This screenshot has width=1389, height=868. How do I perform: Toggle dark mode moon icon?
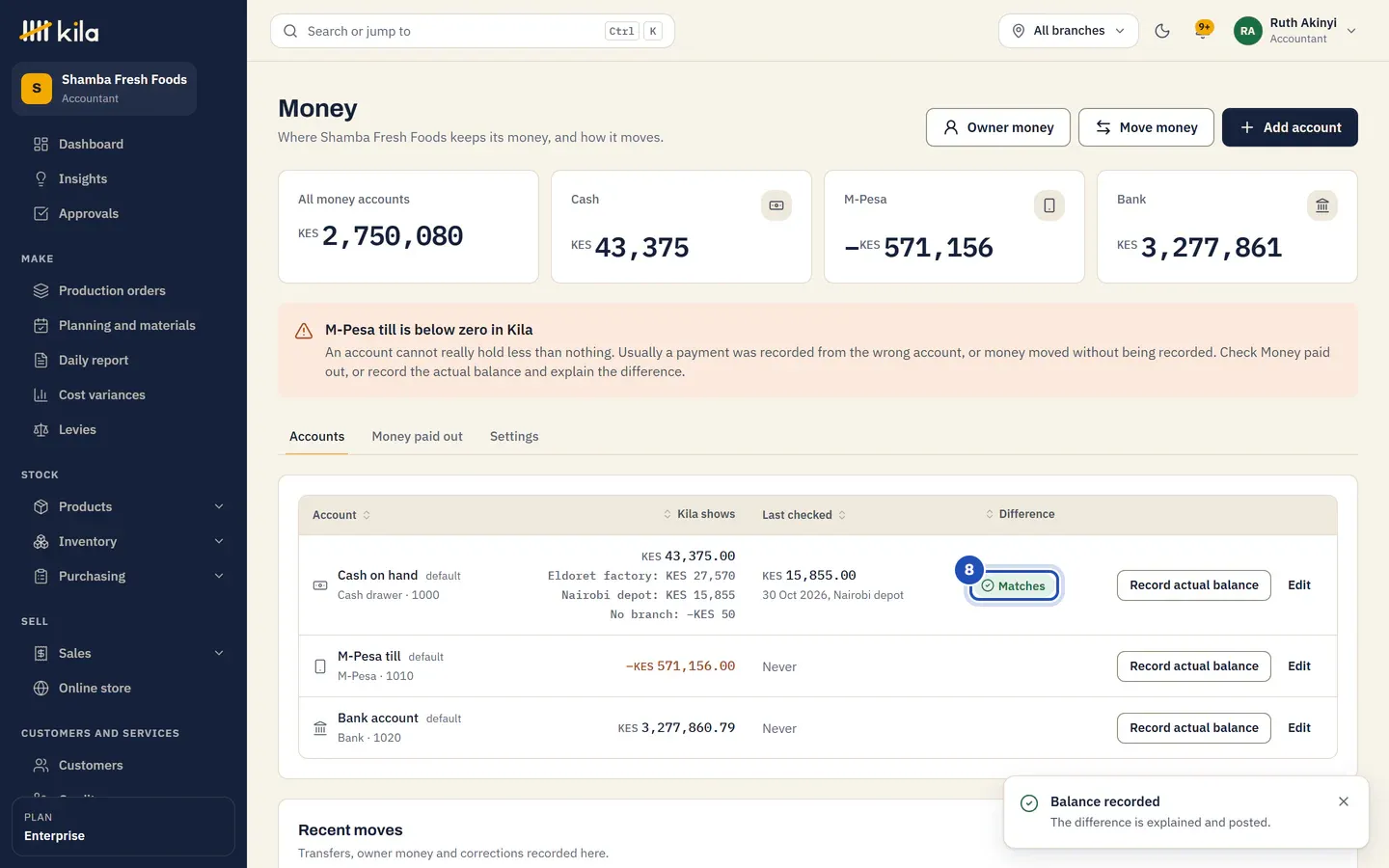pyautogui.click(x=1162, y=31)
